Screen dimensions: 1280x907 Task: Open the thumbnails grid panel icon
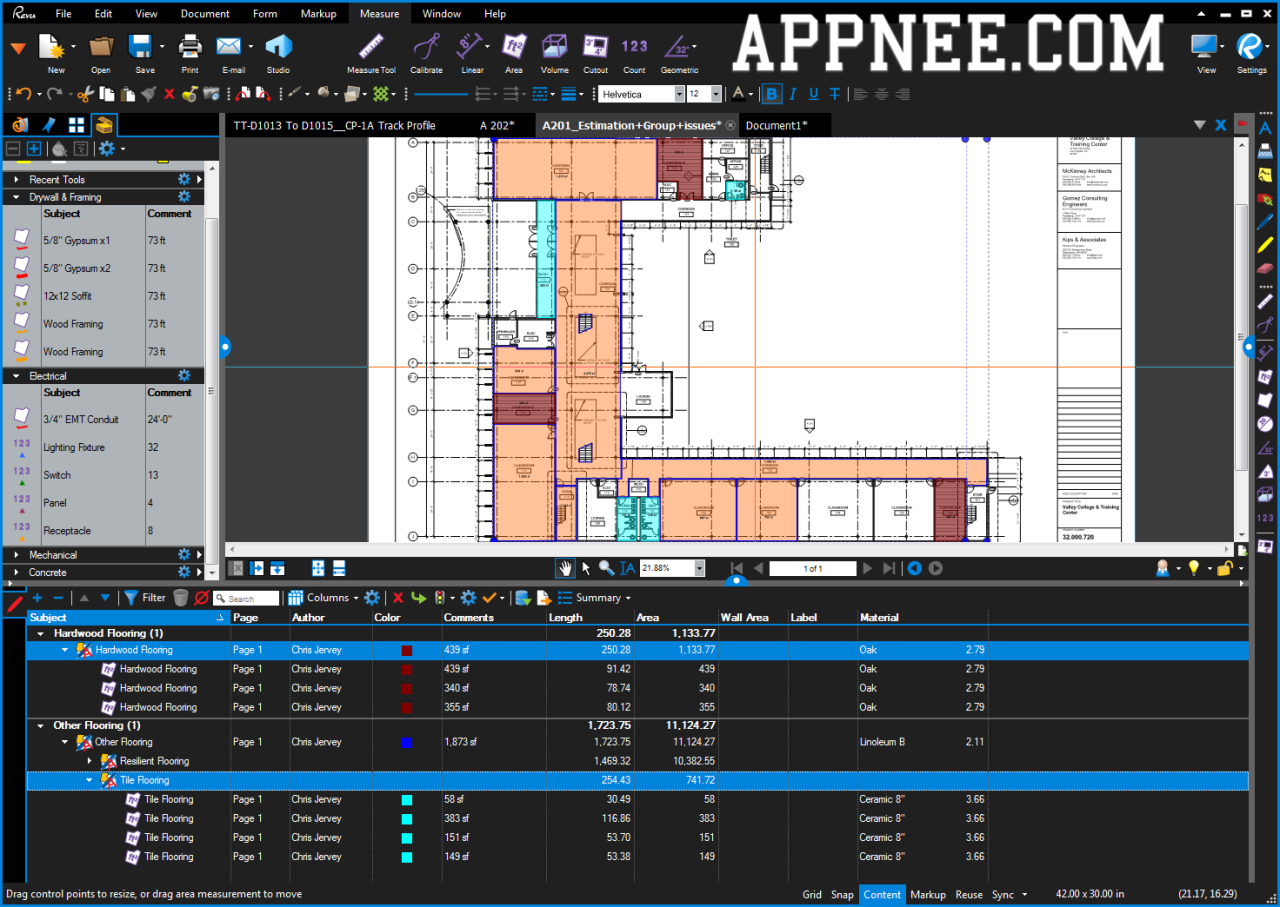pyautogui.click(x=76, y=125)
